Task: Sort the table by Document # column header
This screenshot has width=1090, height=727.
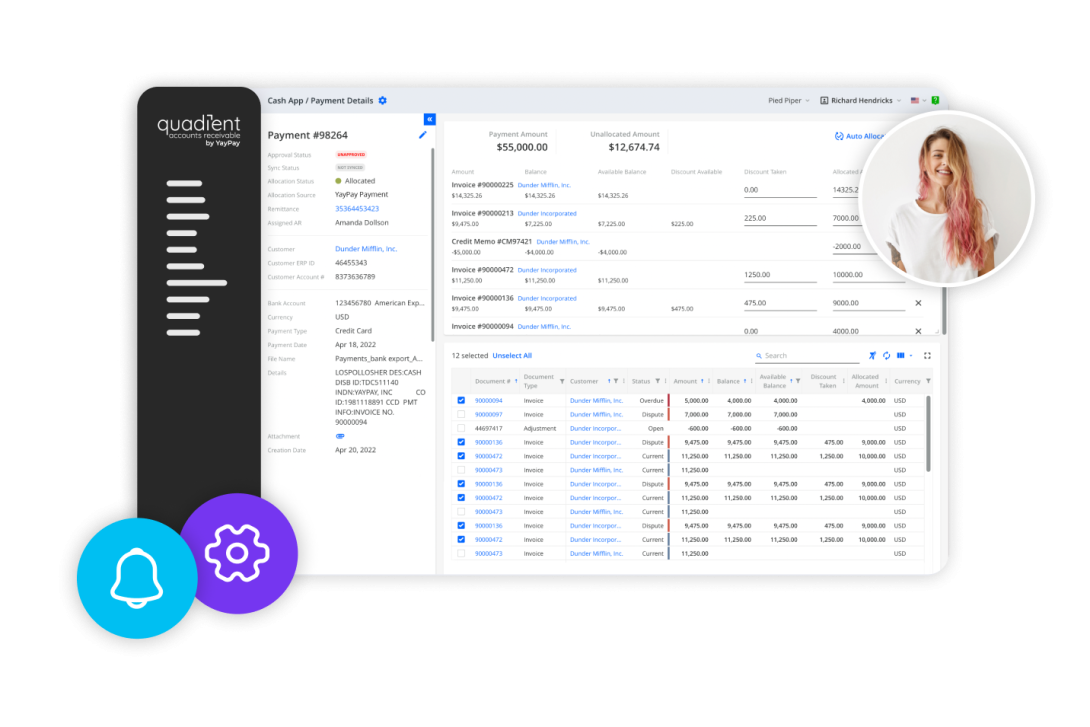Action: tap(492, 381)
